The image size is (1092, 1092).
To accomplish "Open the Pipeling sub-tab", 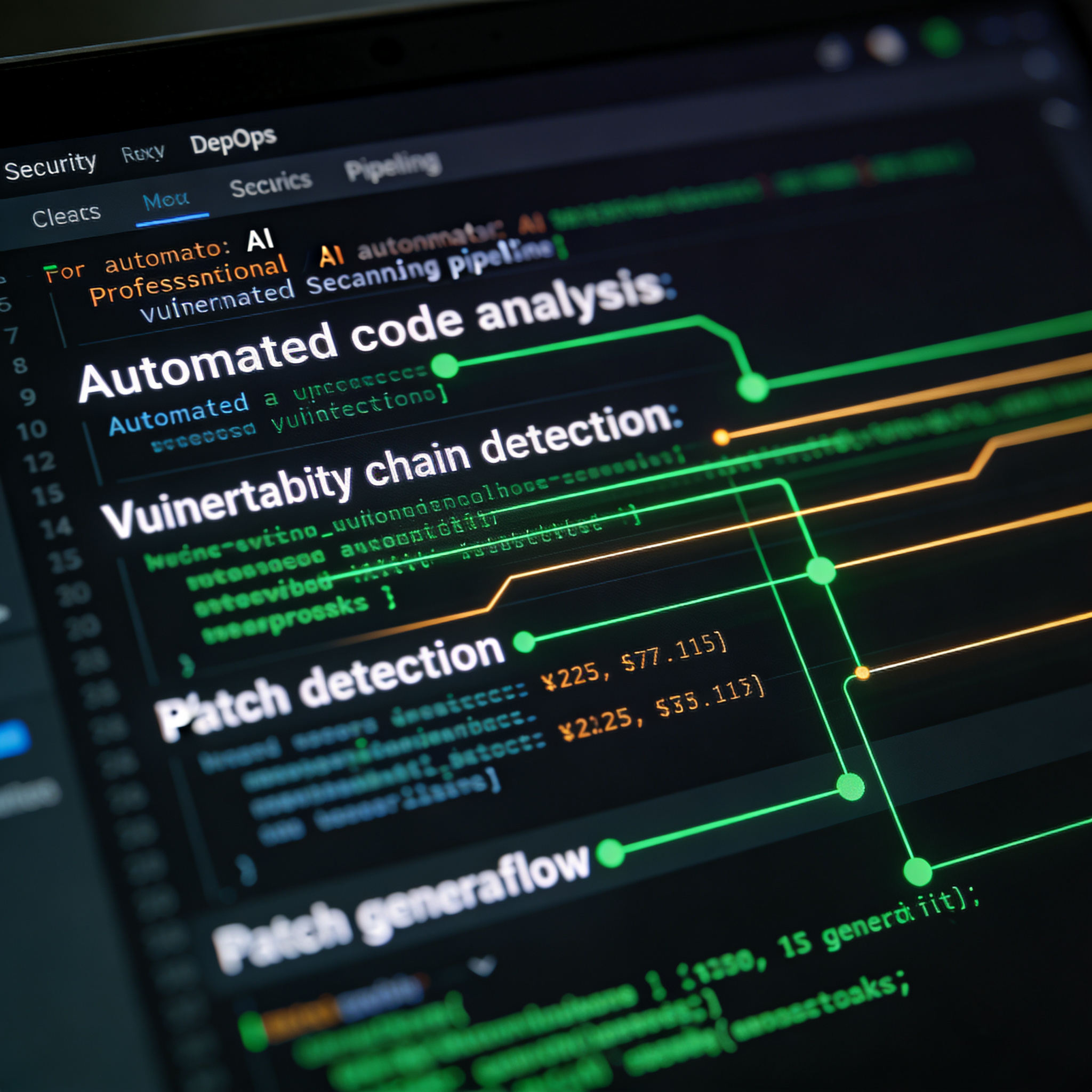I will pyautogui.click(x=393, y=165).
